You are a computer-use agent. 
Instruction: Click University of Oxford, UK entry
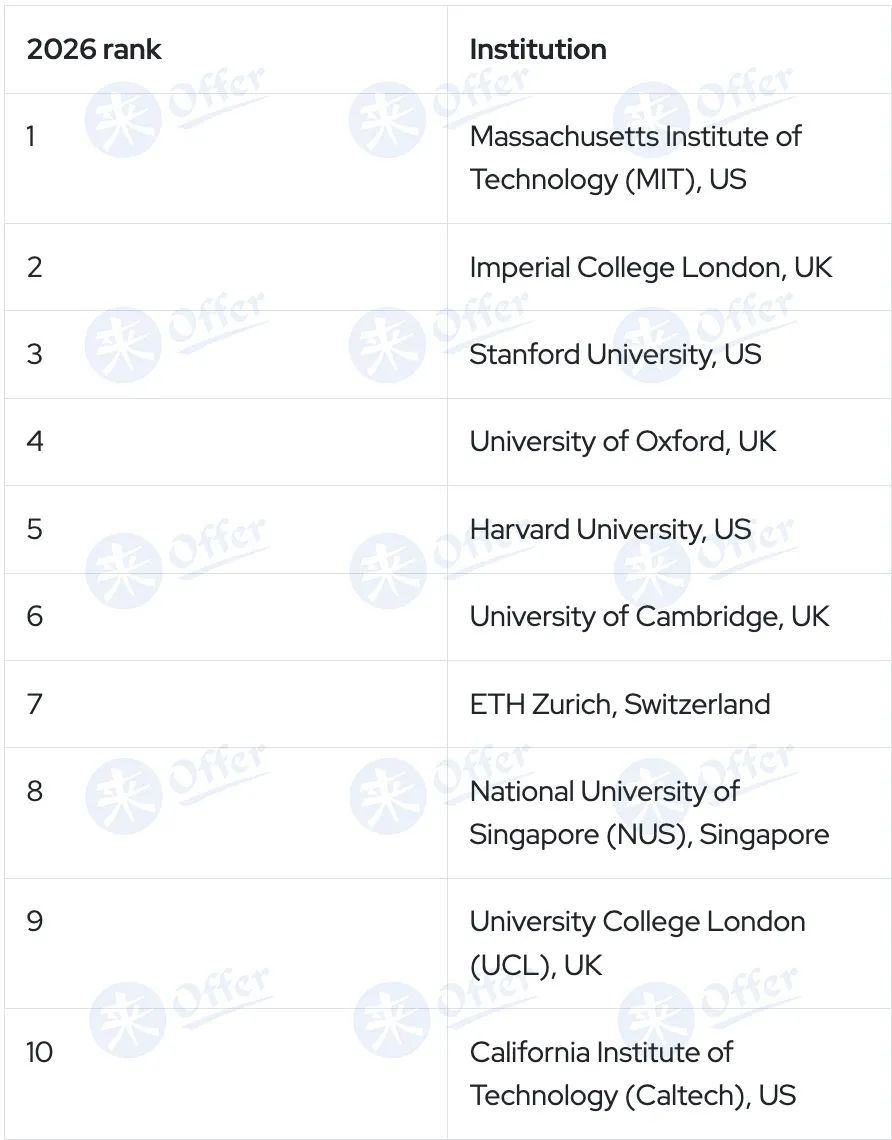[623, 442]
